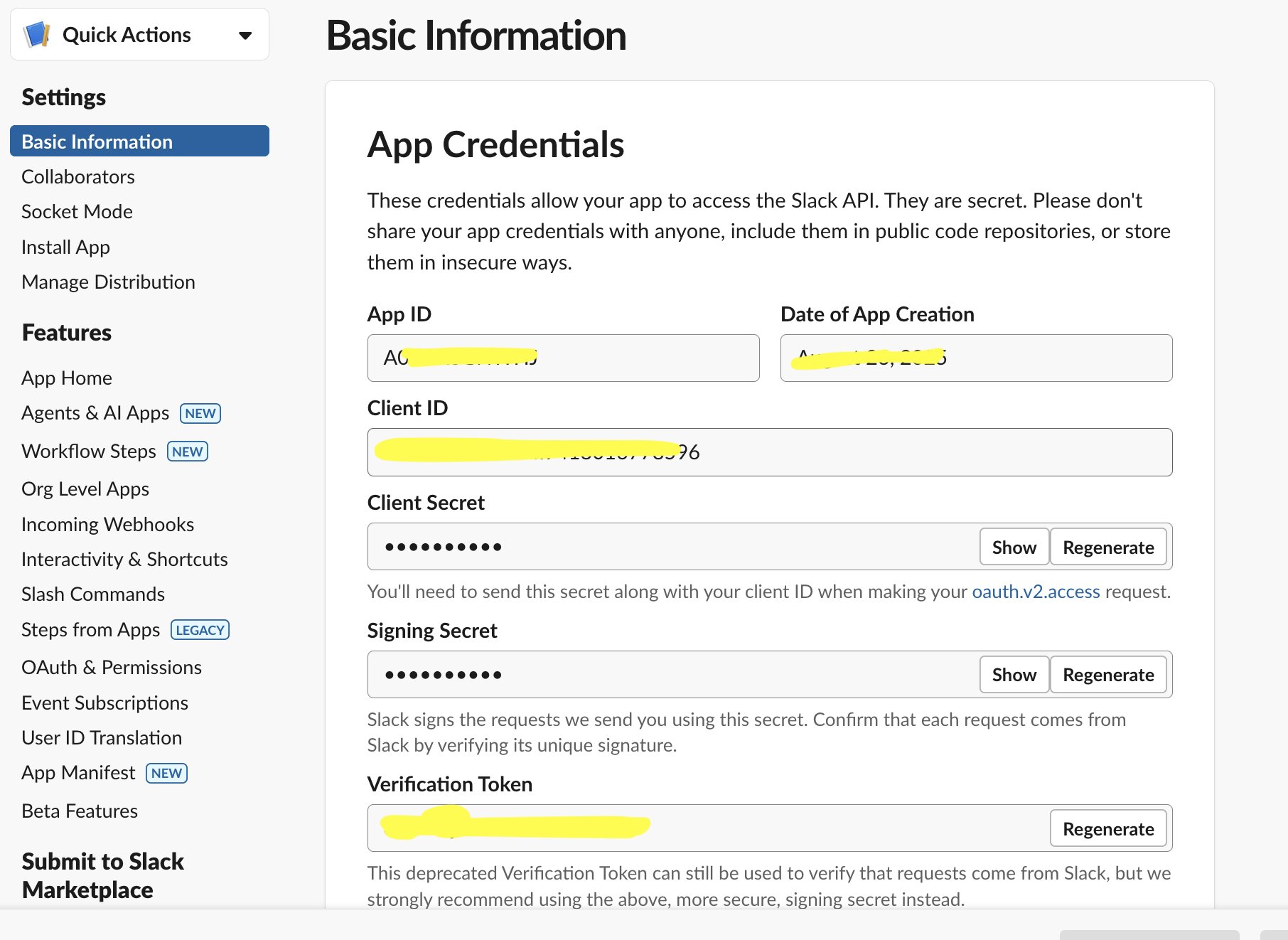Open Event Subscriptions settings
The height and width of the screenshot is (940, 1288).
click(104, 703)
